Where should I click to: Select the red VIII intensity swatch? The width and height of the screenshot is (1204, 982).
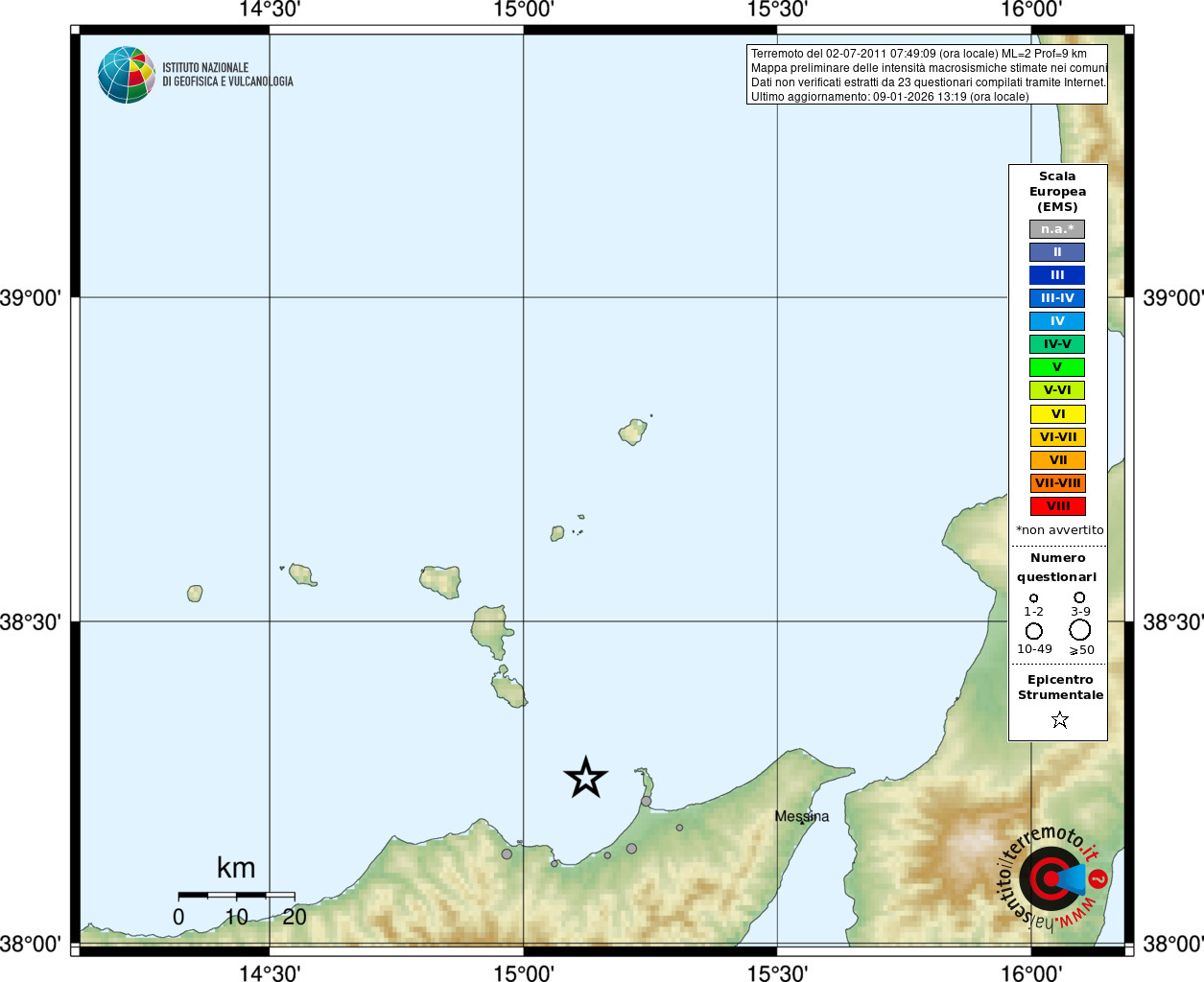click(1058, 506)
